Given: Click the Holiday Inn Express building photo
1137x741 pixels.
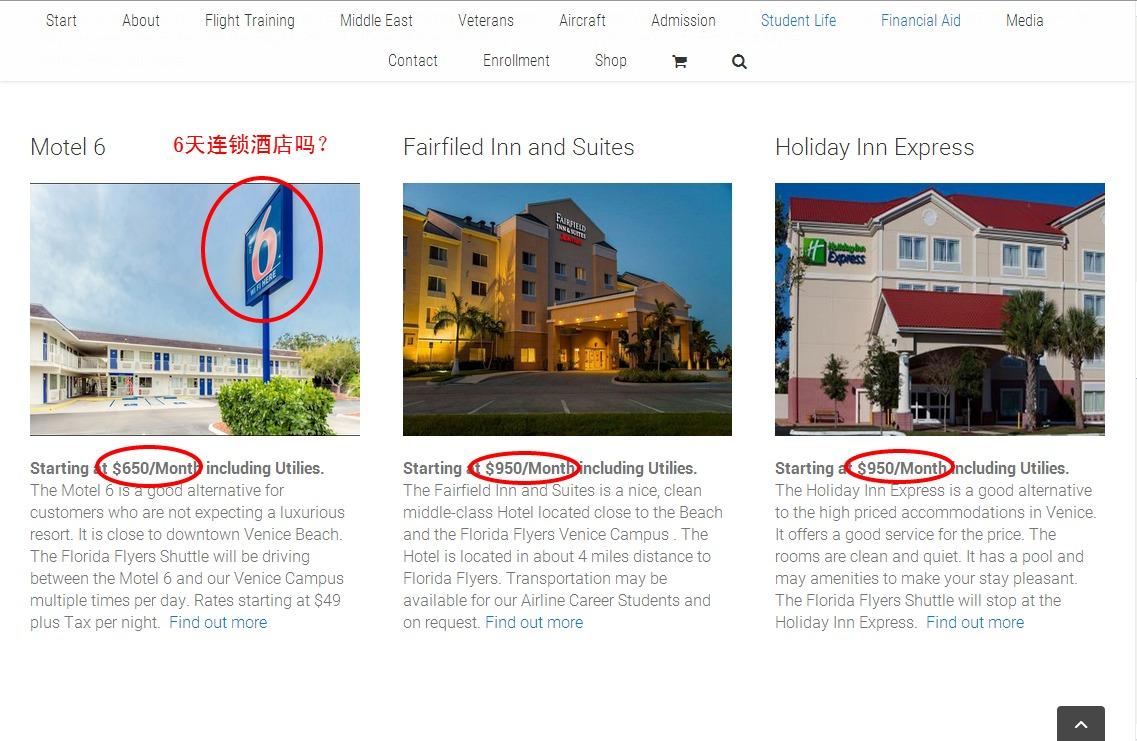Looking at the screenshot, I should click(940, 309).
